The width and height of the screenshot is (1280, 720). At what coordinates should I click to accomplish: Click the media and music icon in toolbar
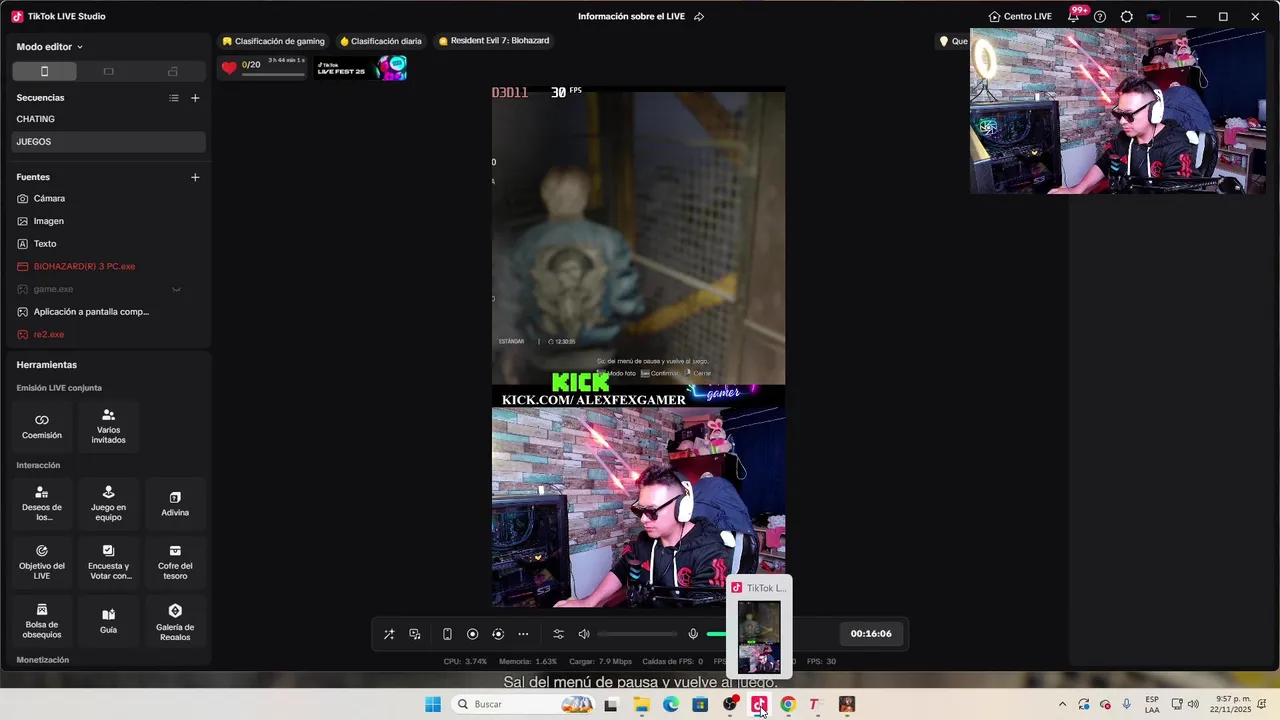click(x=415, y=634)
